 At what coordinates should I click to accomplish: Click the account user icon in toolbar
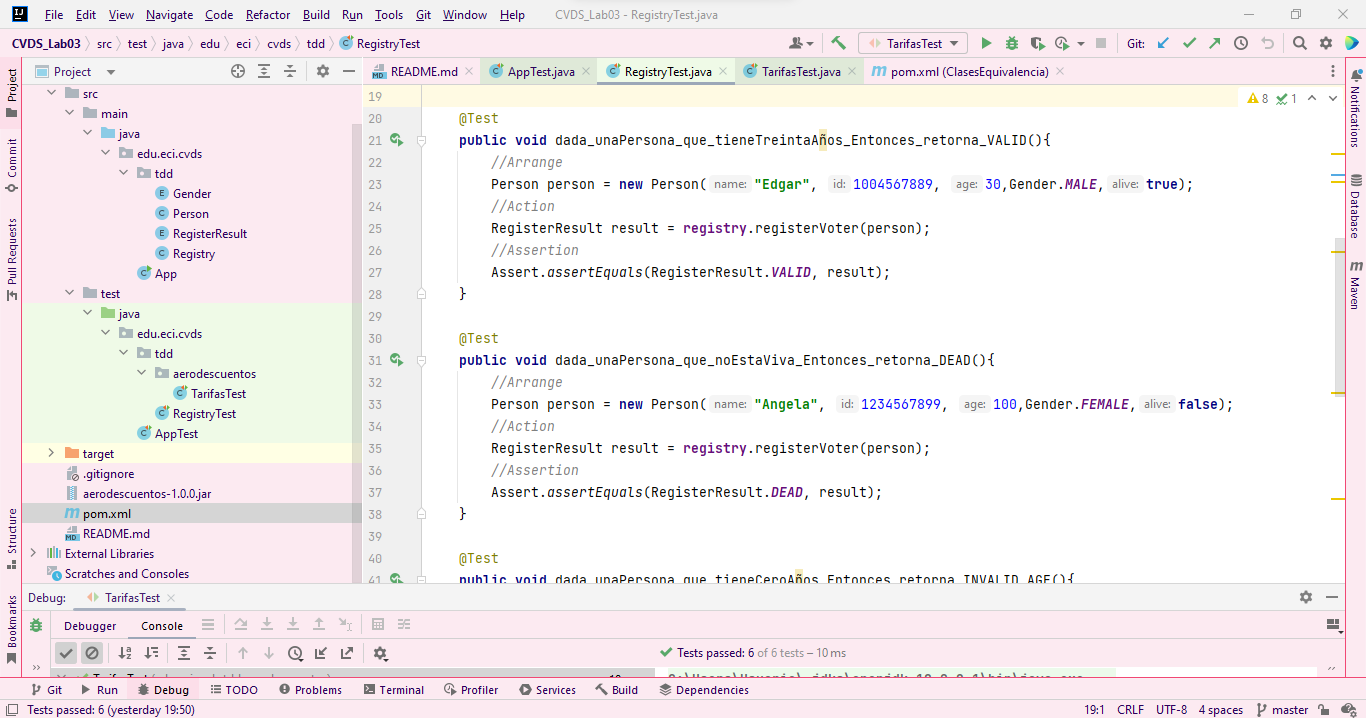[x=801, y=43]
